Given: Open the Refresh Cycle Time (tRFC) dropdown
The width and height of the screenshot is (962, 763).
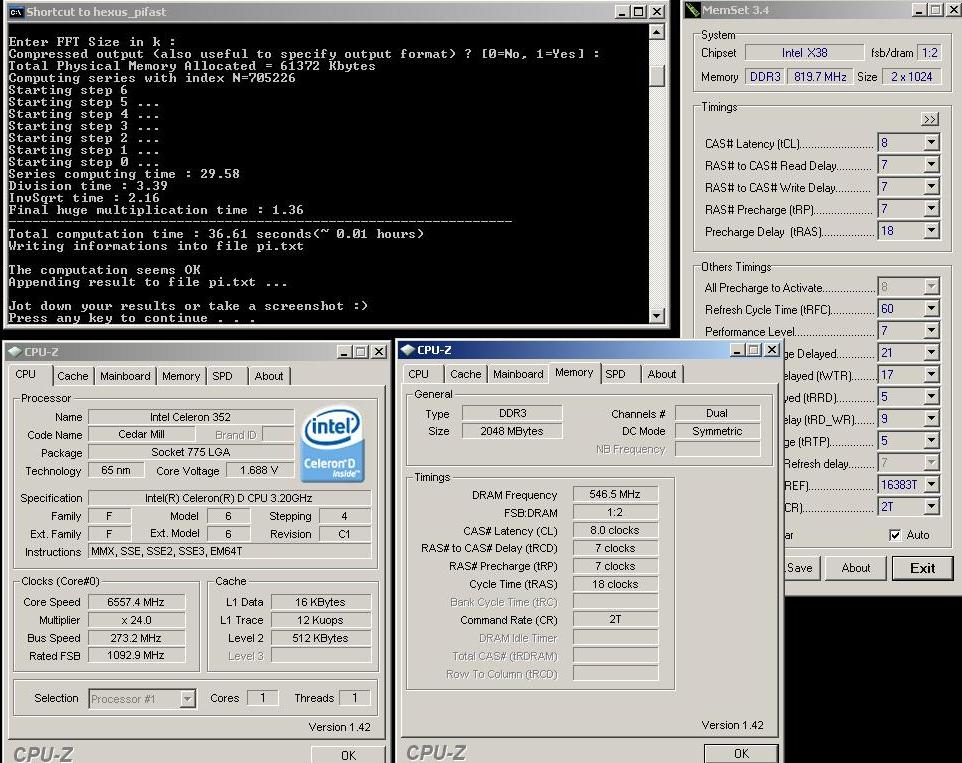Looking at the screenshot, I should [x=931, y=309].
